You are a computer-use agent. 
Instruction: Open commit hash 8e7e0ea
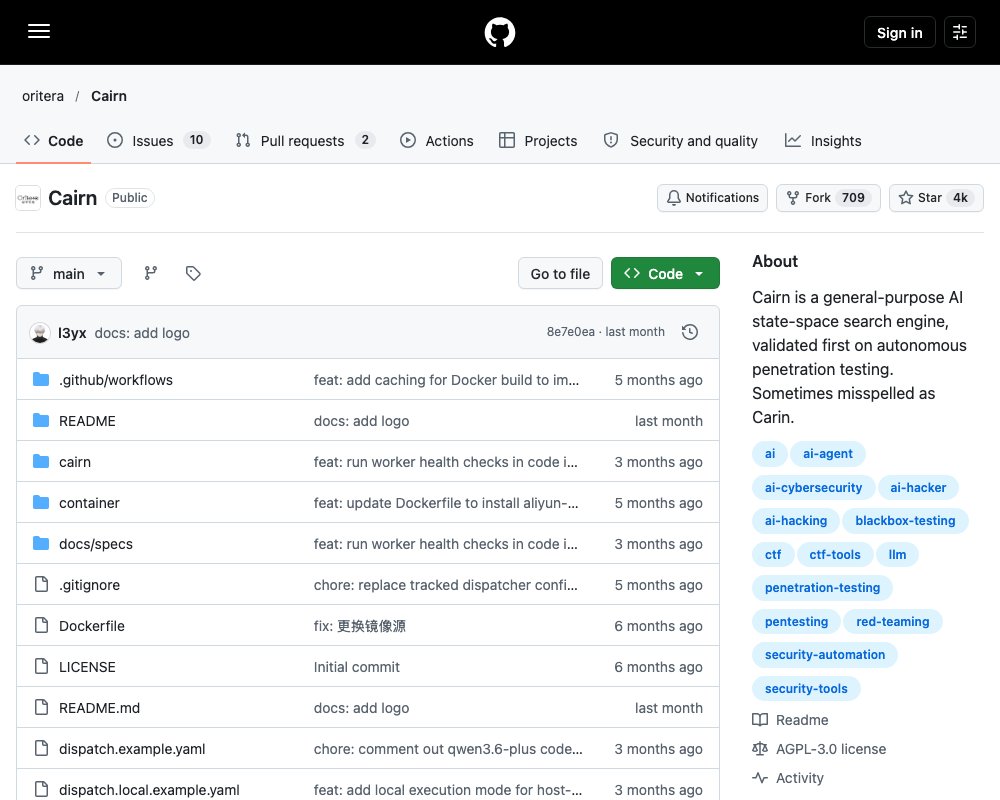coord(570,332)
